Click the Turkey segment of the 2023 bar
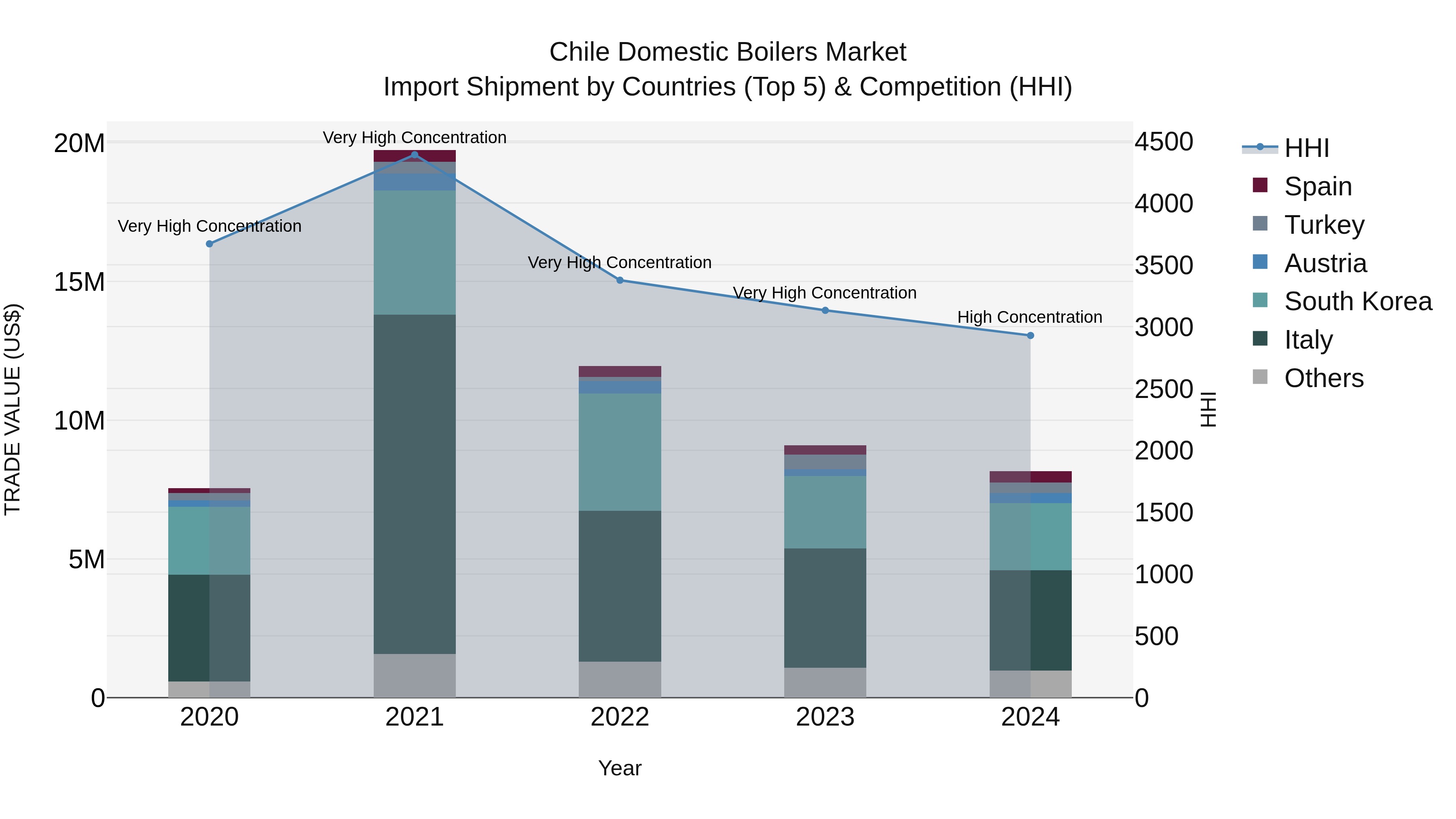Screen dimensions: 1456x819 pyautogui.click(x=825, y=462)
